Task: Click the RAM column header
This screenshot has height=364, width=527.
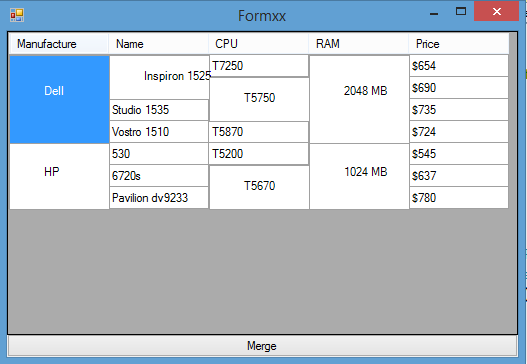Action: tap(359, 44)
